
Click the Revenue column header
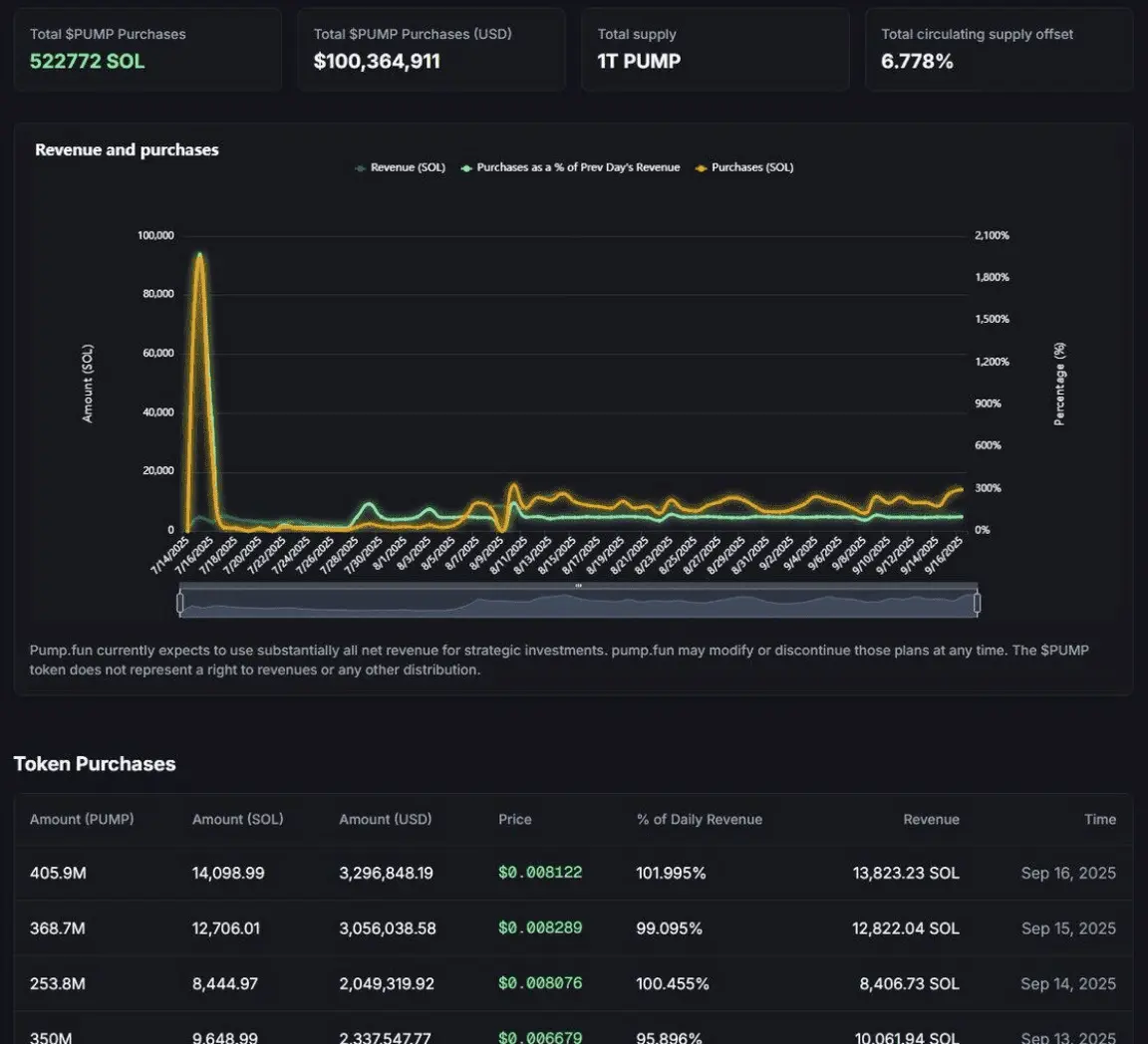pyautogui.click(x=932, y=819)
